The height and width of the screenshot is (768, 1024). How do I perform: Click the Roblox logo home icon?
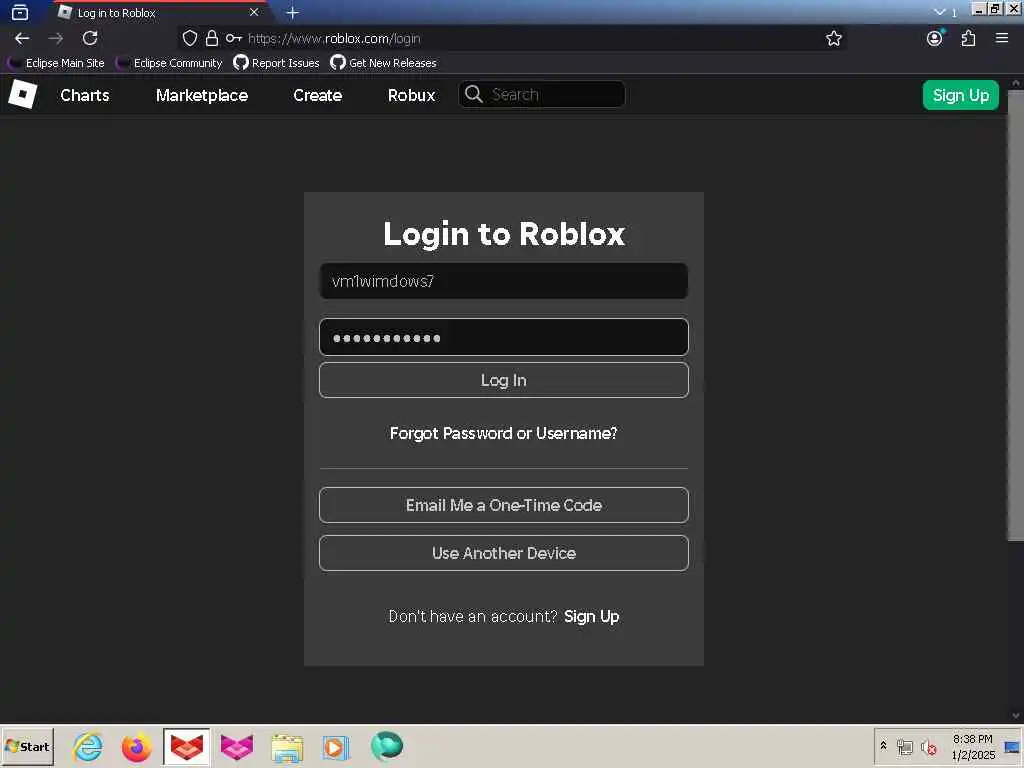coord(23,95)
